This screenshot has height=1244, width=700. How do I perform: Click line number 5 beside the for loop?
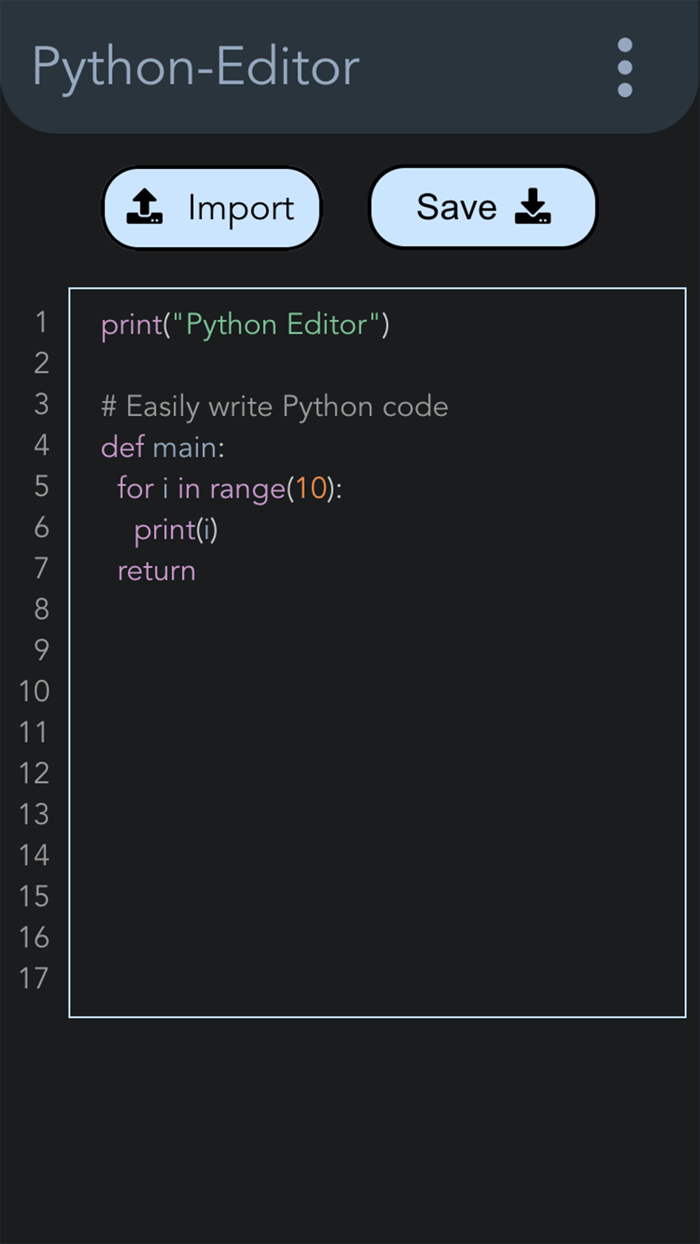pos(41,488)
